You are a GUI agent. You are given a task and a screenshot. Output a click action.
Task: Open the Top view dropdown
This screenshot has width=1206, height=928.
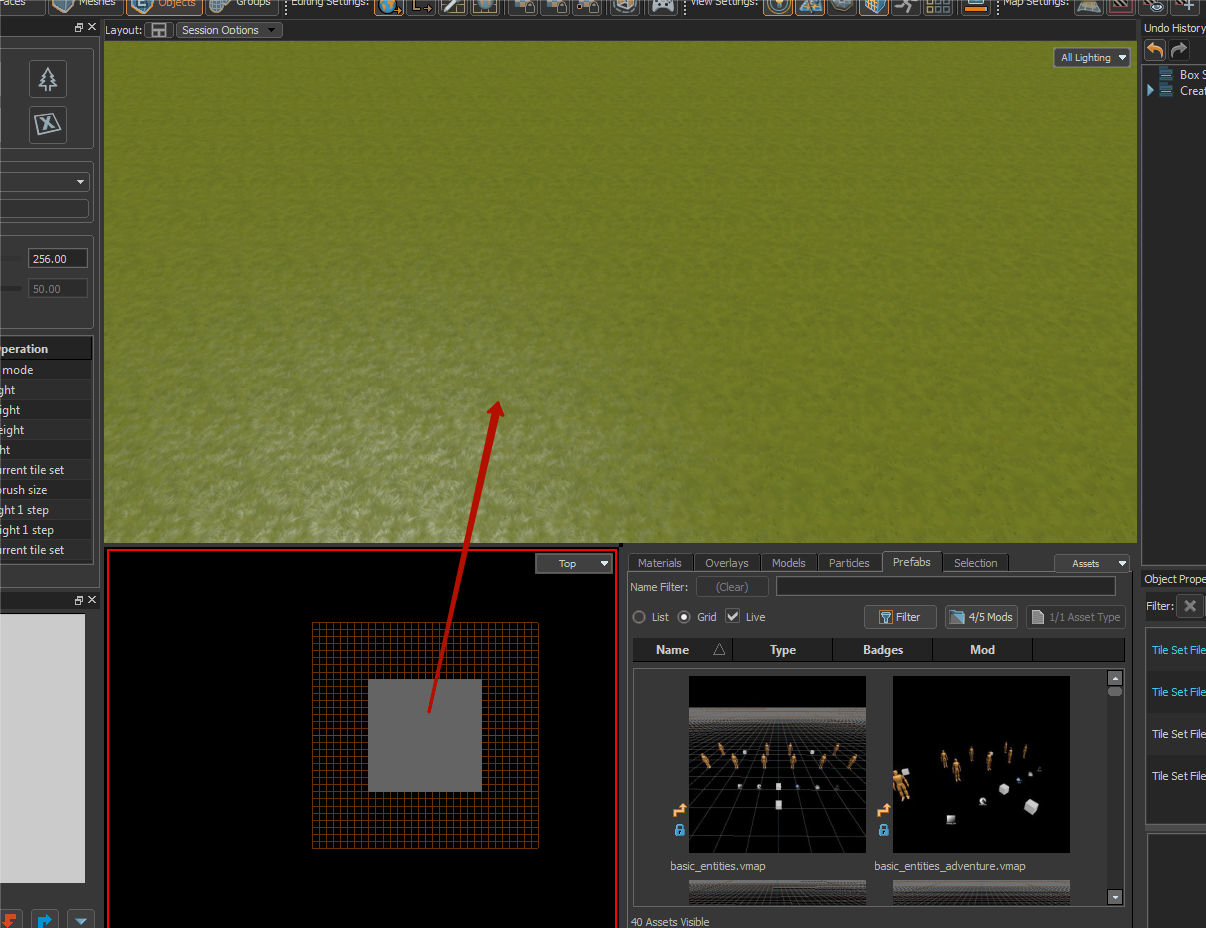(x=574, y=564)
